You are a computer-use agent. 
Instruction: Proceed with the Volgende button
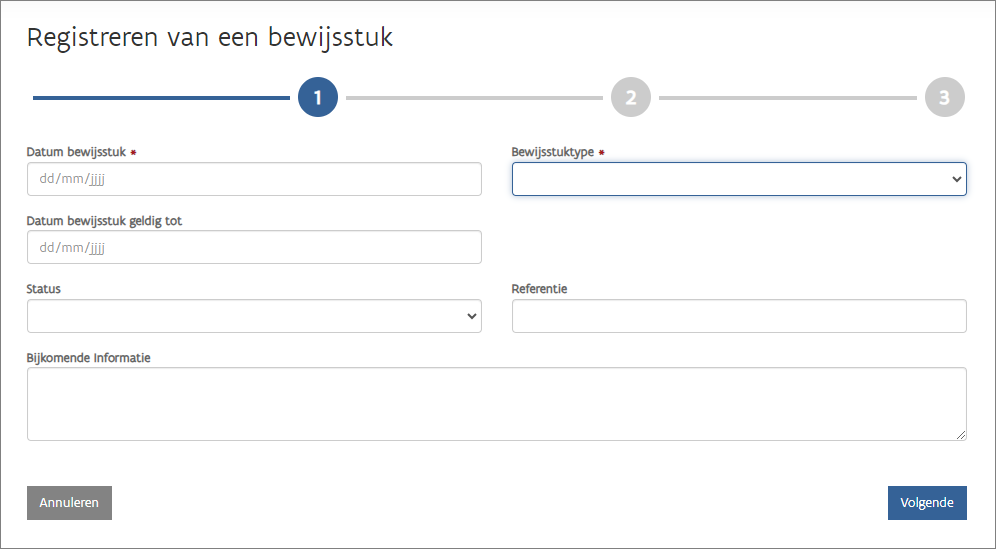(x=926, y=503)
